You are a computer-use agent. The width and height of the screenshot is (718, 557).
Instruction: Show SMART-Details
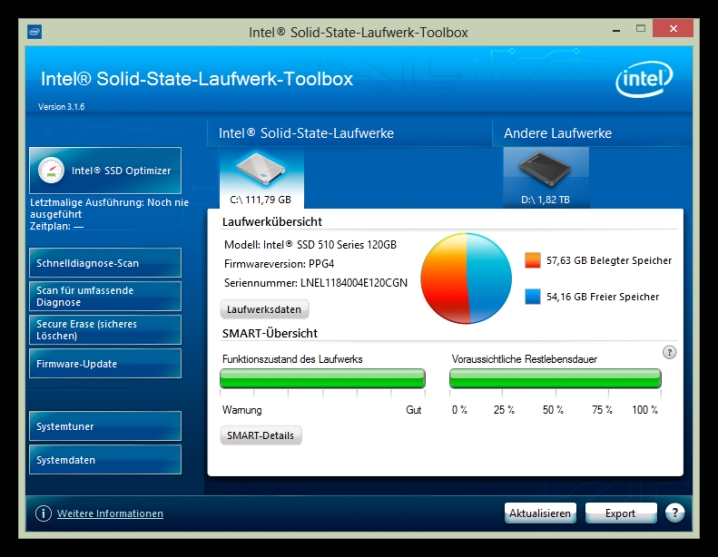tap(260, 435)
